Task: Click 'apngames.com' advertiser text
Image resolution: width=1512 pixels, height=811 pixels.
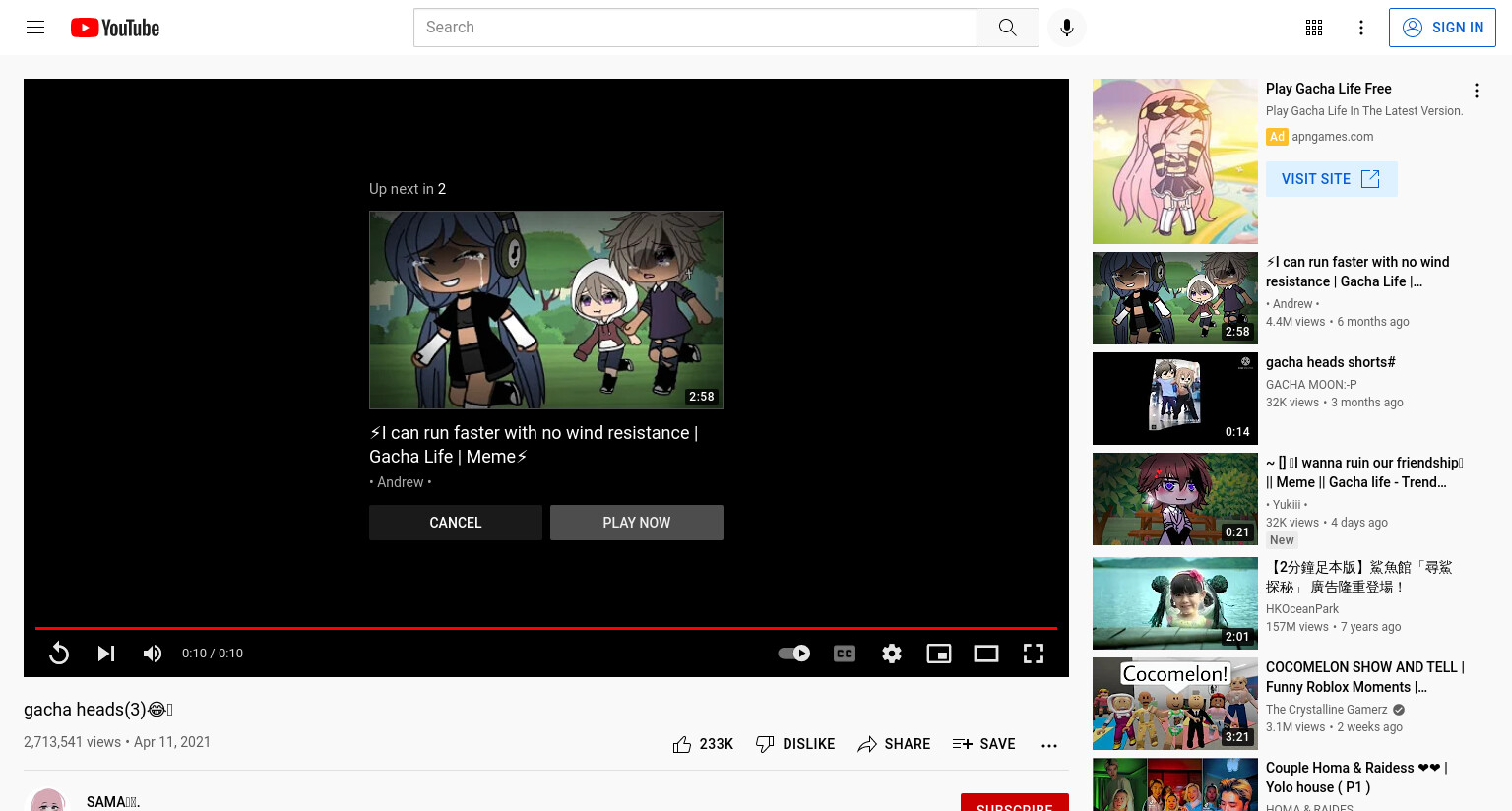Action: pyautogui.click(x=1332, y=137)
